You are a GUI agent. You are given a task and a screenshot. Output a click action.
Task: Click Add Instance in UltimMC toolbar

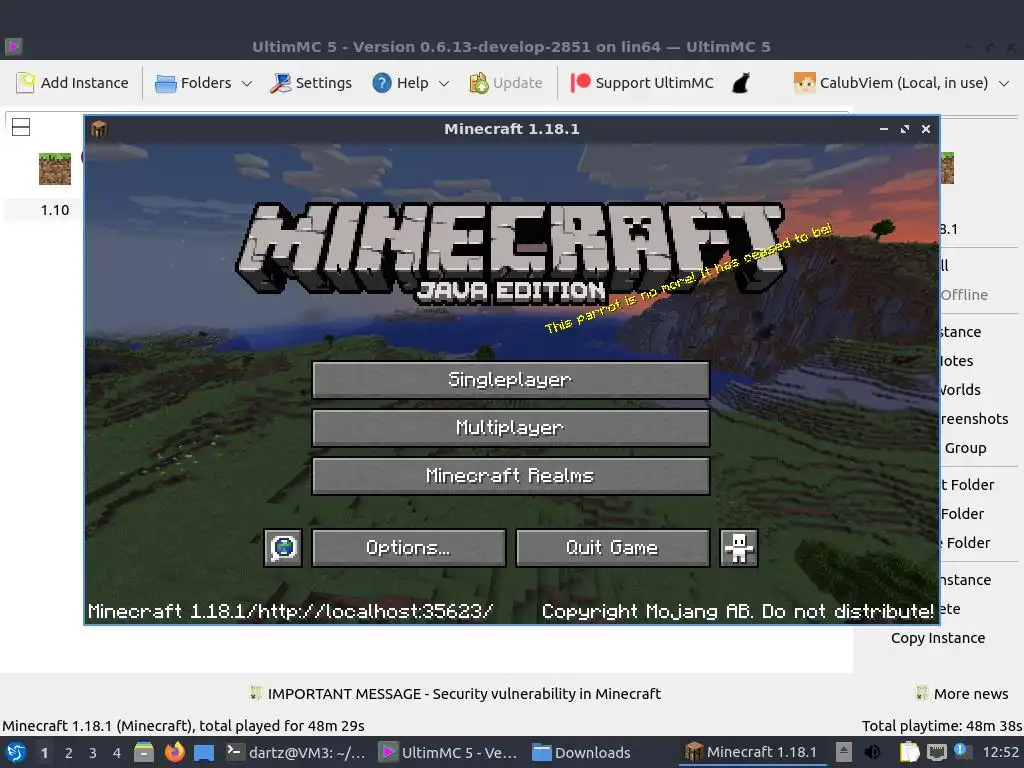(72, 83)
